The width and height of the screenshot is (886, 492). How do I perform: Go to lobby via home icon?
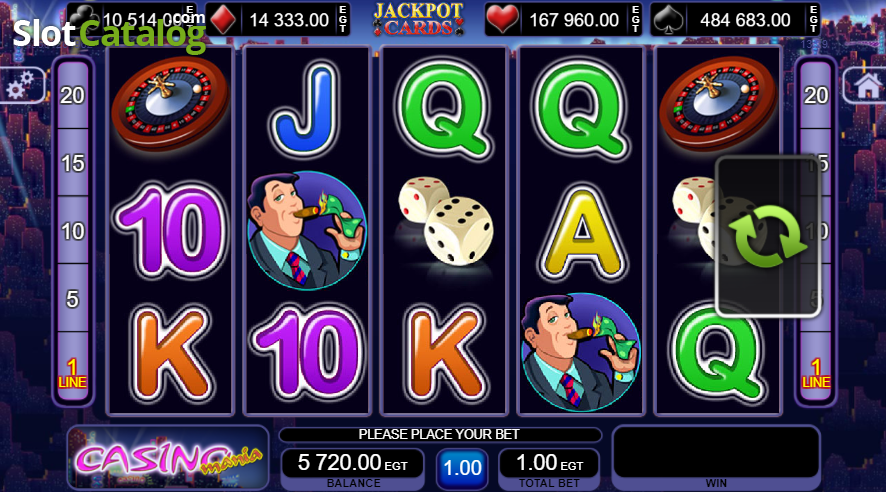[866, 85]
